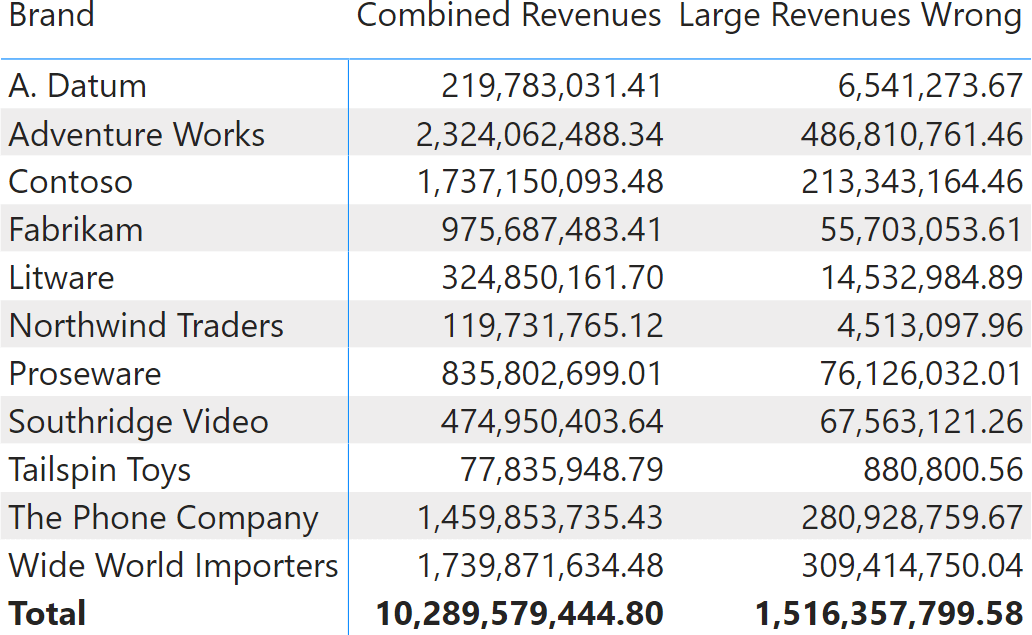Click Fabrikam large revenue 55,703,053.61

coord(921,230)
